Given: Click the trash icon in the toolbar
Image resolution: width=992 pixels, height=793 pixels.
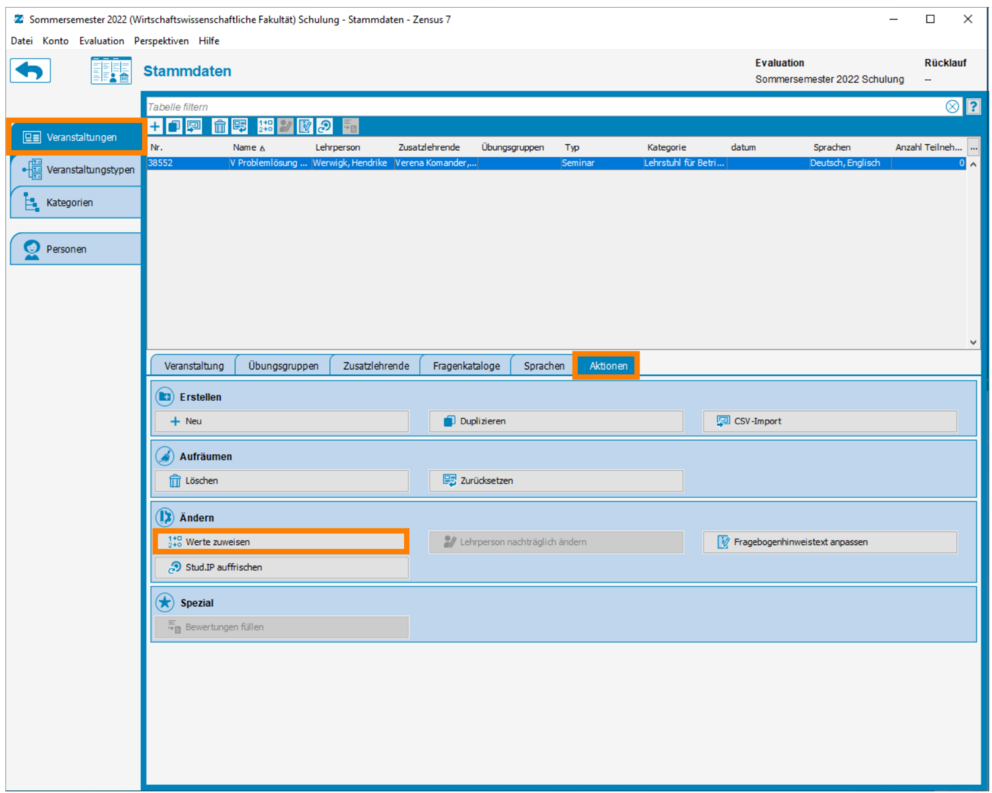Looking at the screenshot, I should click(x=220, y=126).
